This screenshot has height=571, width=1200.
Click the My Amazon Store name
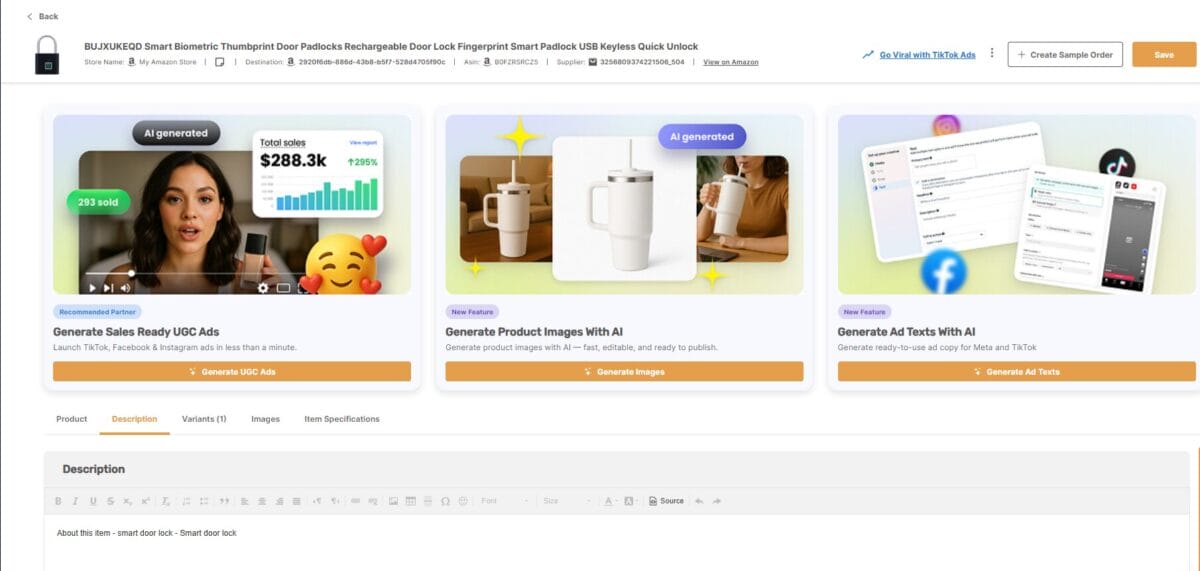tap(167, 62)
